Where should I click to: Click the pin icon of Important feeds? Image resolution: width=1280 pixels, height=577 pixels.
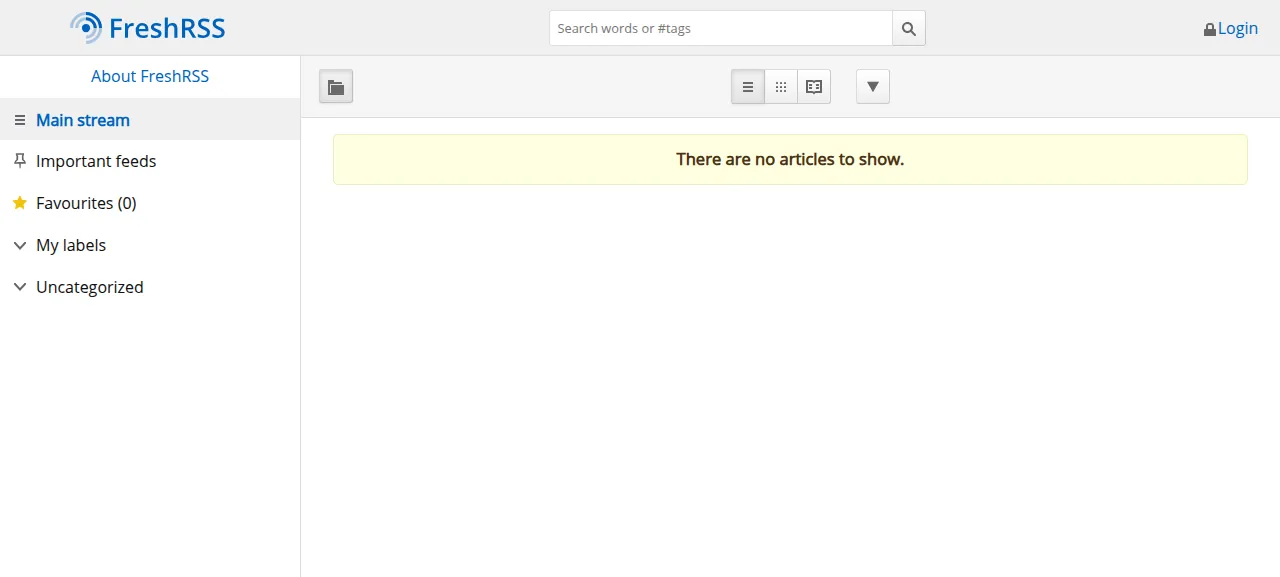pyautogui.click(x=20, y=161)
